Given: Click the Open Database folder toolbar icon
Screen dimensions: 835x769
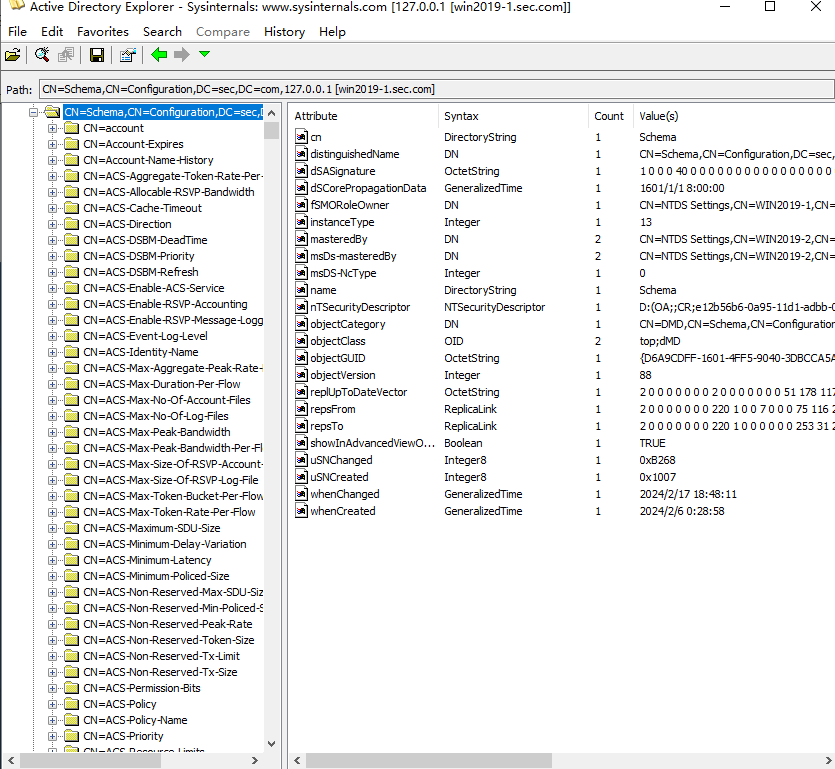Looking at the screenshot, I should click(13, 55).
